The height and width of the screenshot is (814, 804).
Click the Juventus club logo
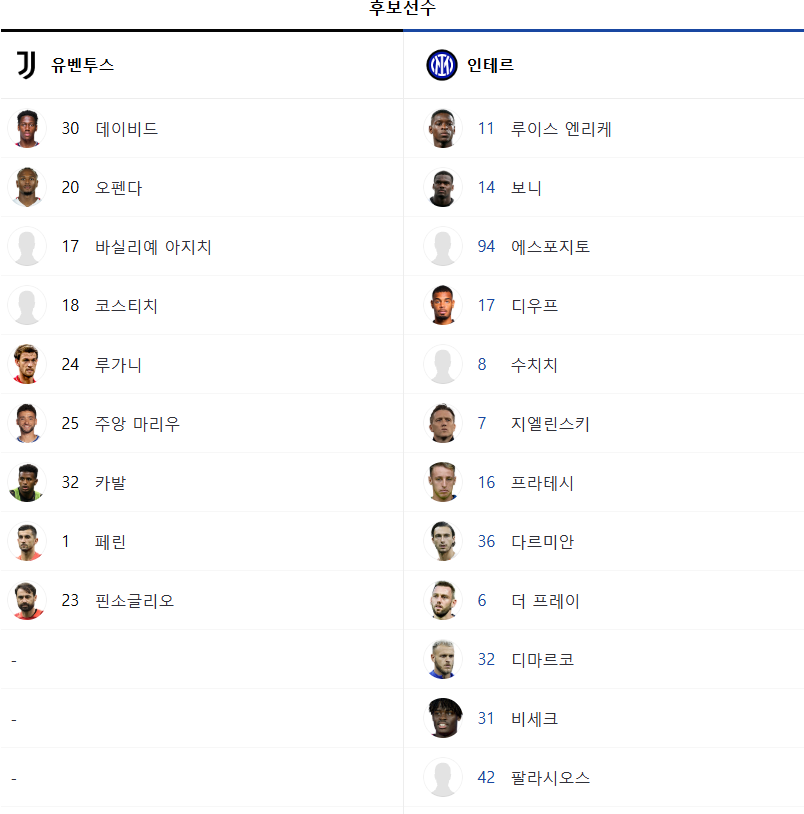[x=26, y=65]
